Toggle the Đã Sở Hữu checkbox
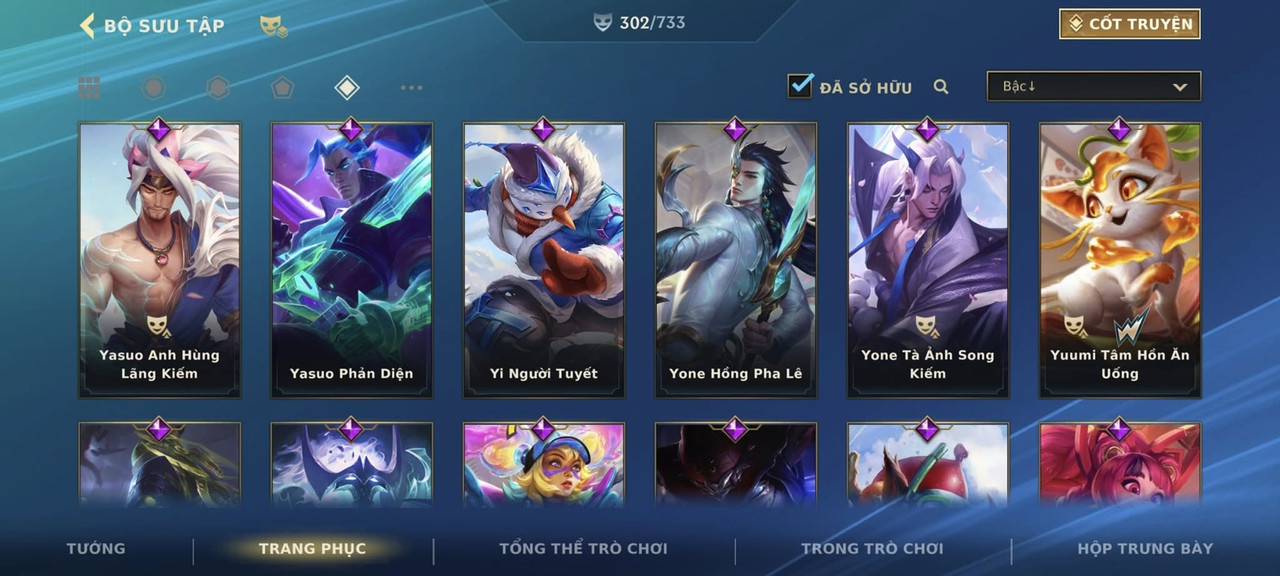Viewport: 1280px width, 576px height. (800, 85)
